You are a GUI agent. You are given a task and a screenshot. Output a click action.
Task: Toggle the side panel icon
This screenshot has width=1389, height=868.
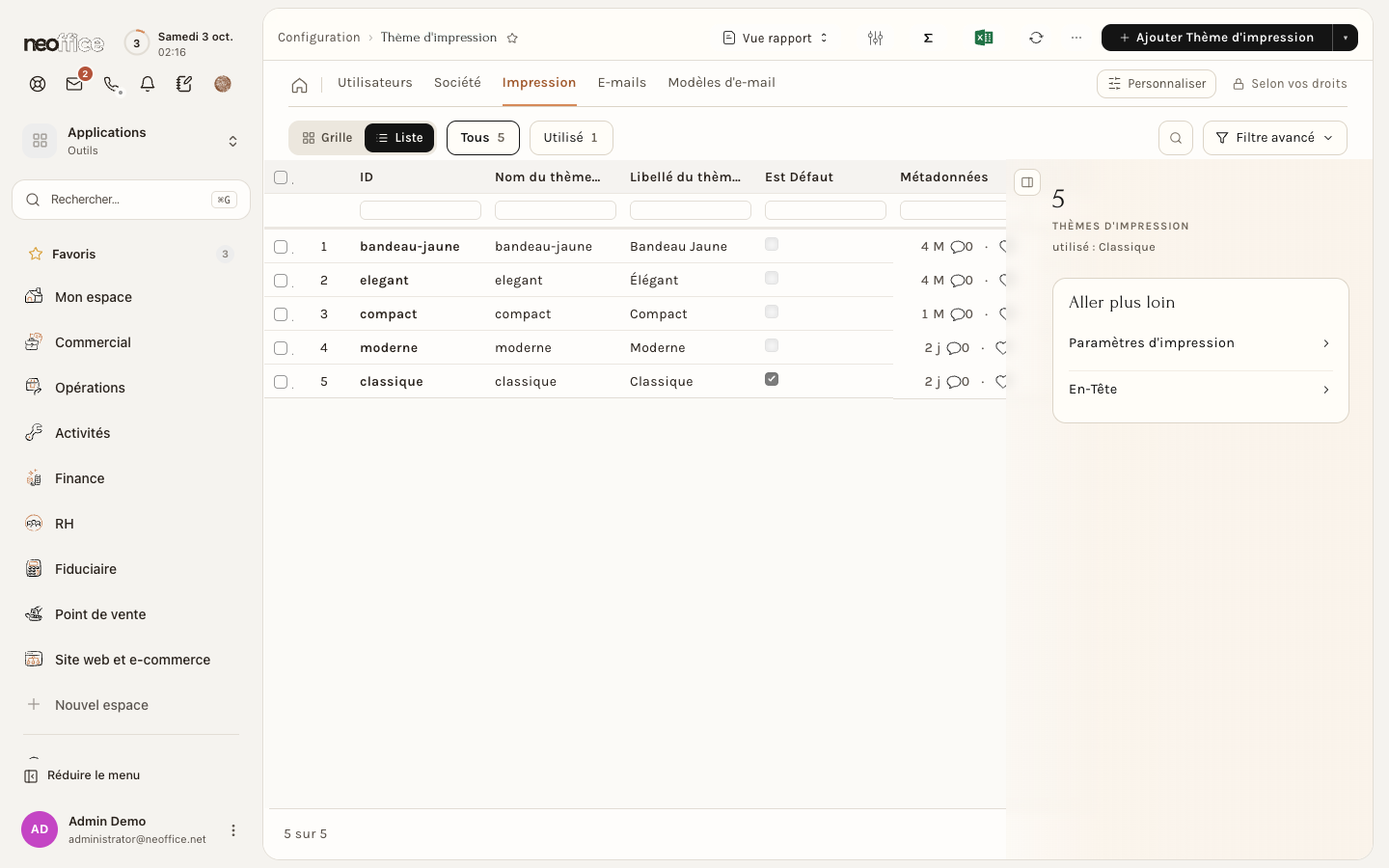[x=1027, y=182]
